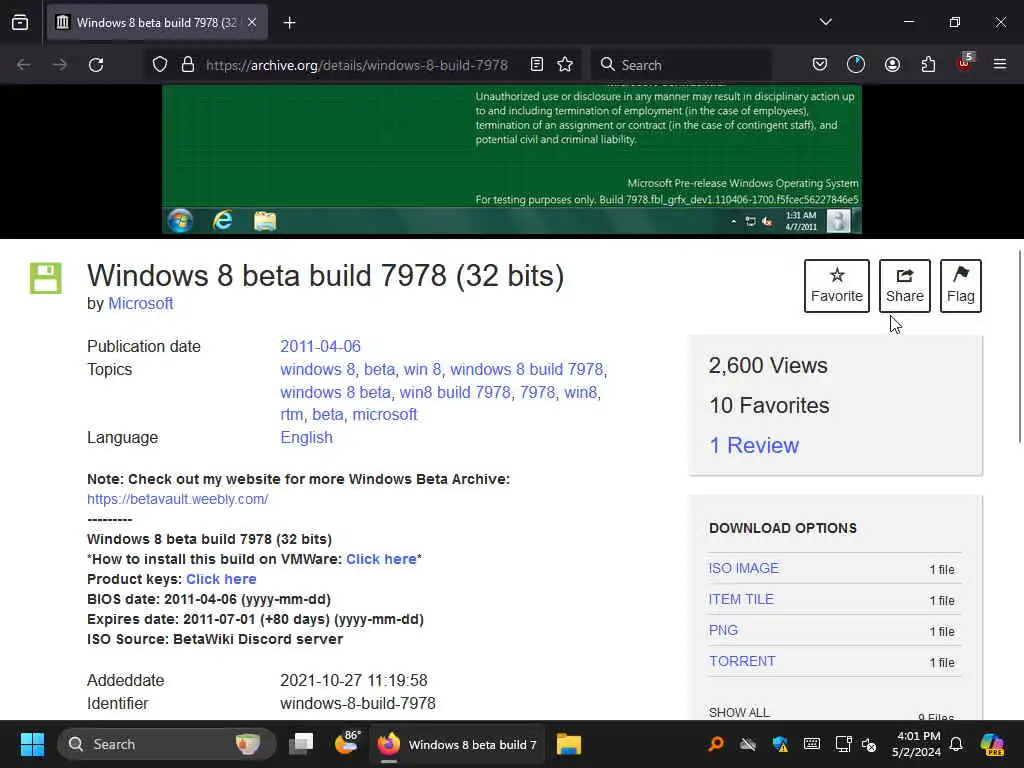Flag this archive item

click(x=961, y=286)
